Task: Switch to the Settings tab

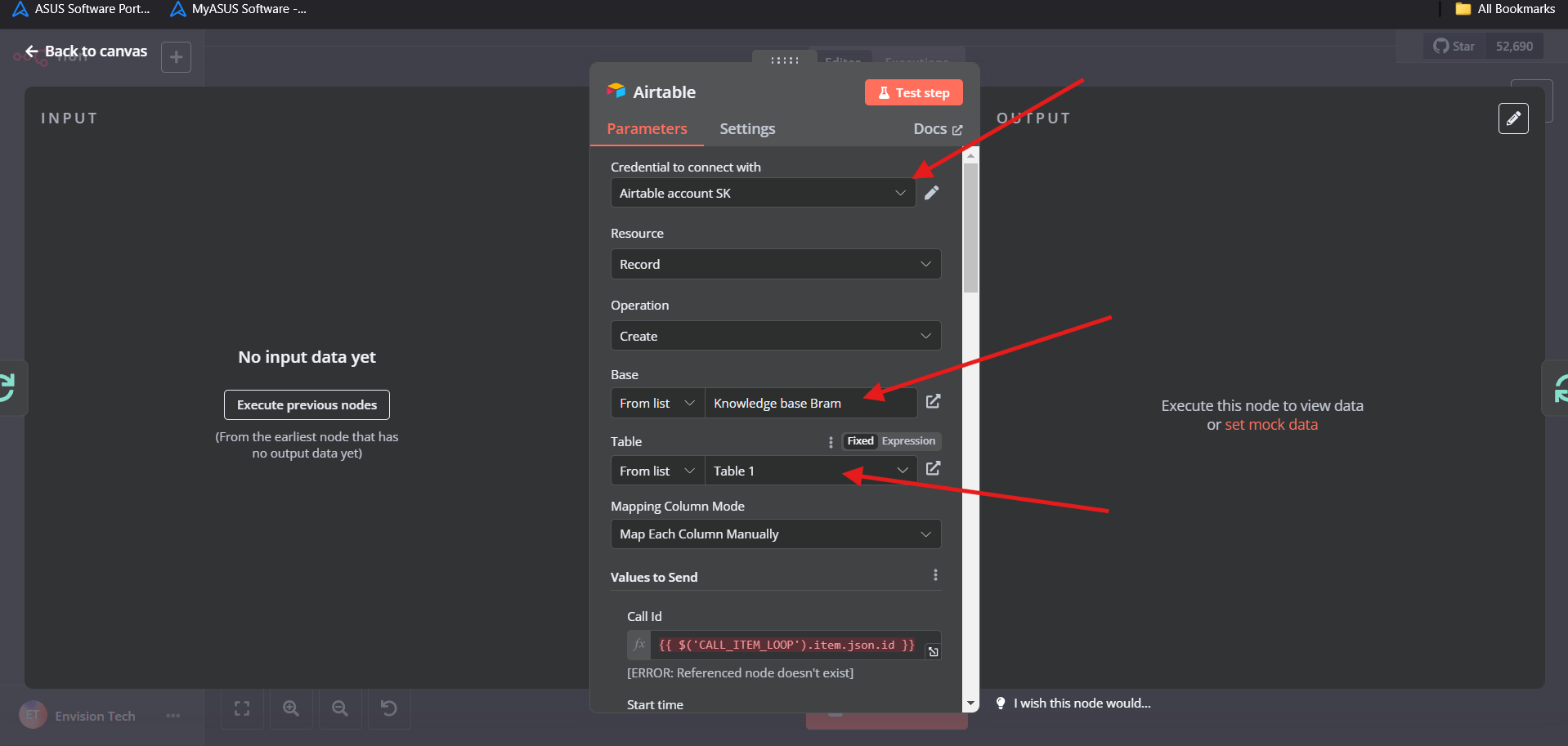Action: pyautogui.click(x=746, y=129)
